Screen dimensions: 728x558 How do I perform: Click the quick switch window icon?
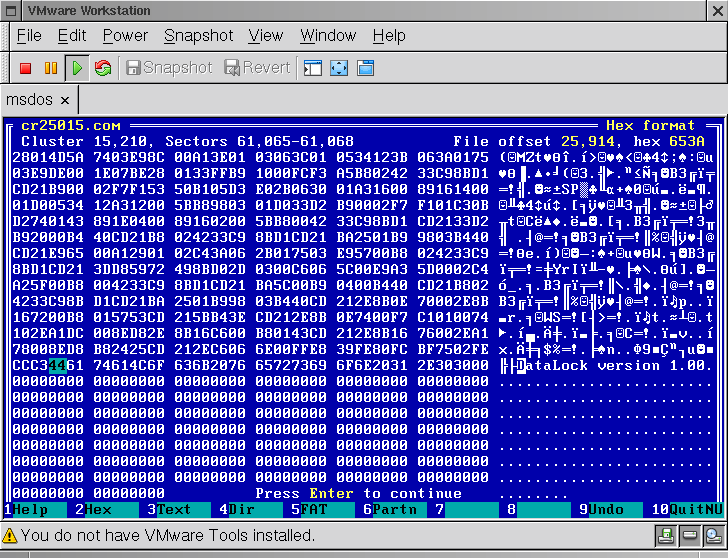click(365, 68)
